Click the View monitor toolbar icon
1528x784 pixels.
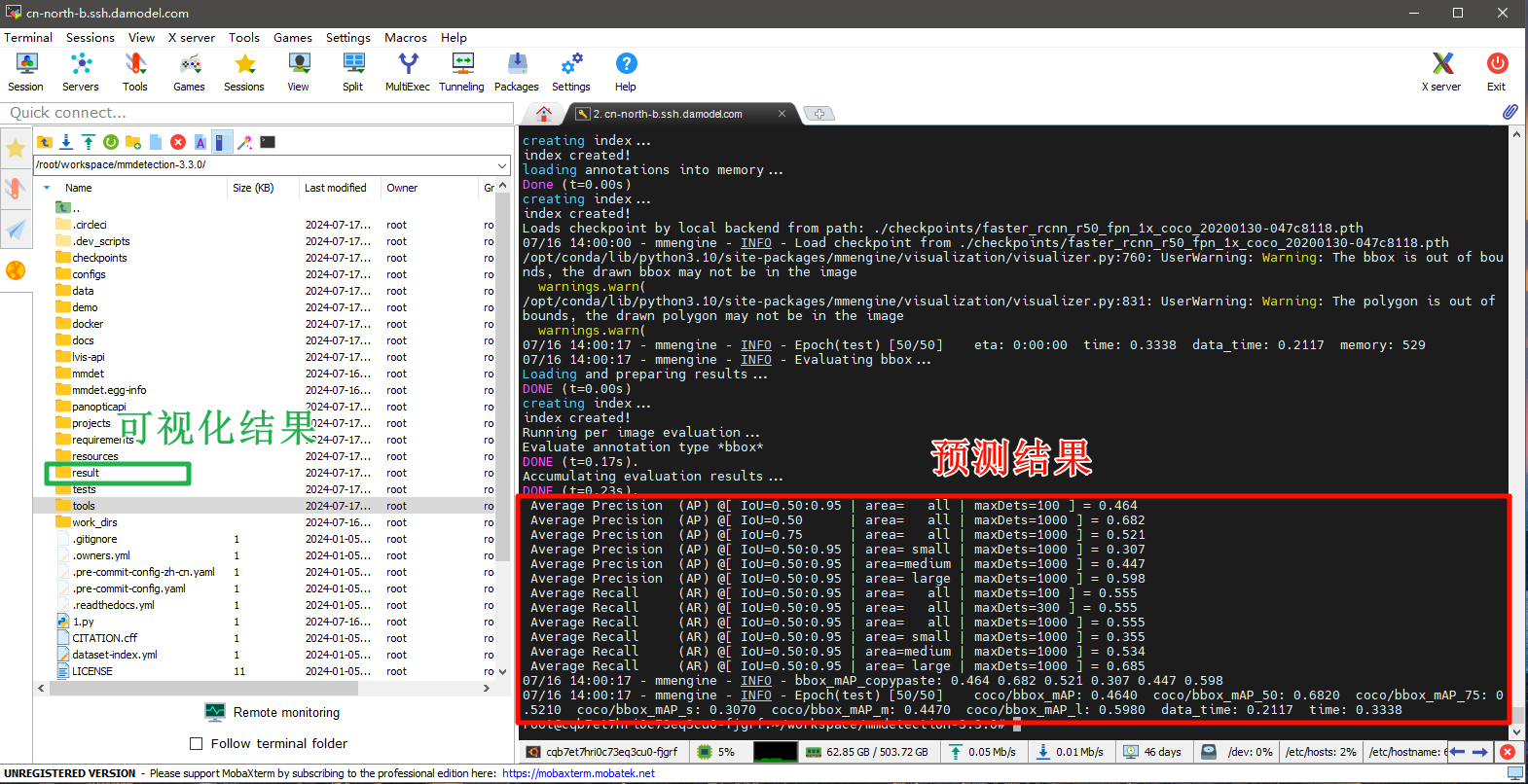click(299, 72)
